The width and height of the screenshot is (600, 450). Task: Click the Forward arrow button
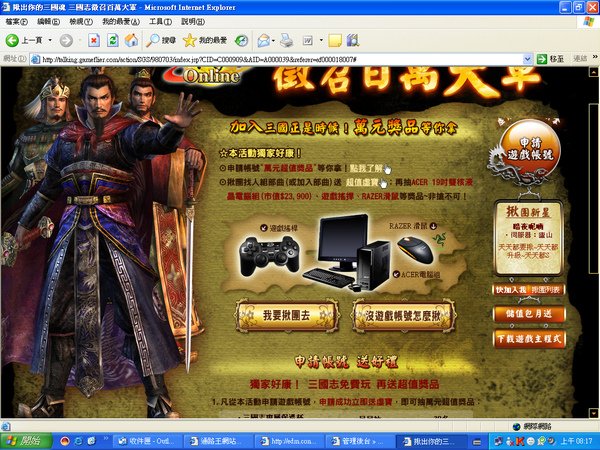click(x=66, y=40)
